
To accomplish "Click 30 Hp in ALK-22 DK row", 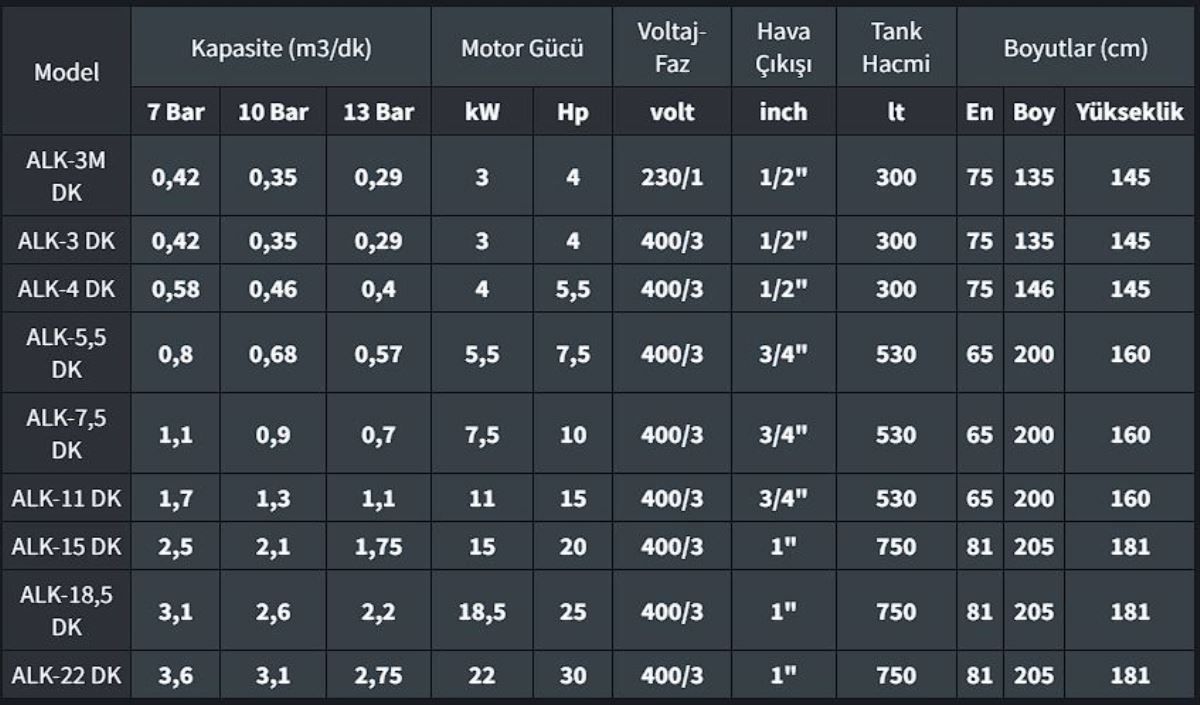I will [x=574, y=677].
